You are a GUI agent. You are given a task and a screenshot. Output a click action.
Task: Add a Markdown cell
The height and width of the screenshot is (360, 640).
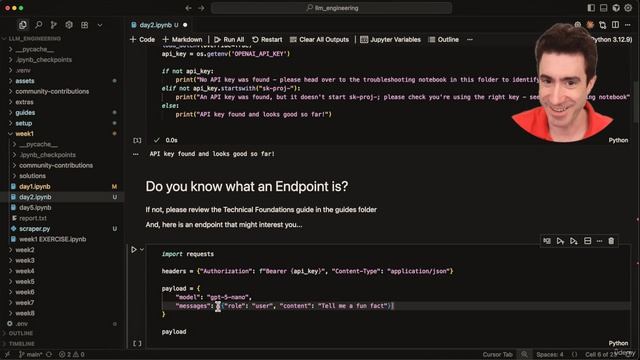(x=182, y=40)
